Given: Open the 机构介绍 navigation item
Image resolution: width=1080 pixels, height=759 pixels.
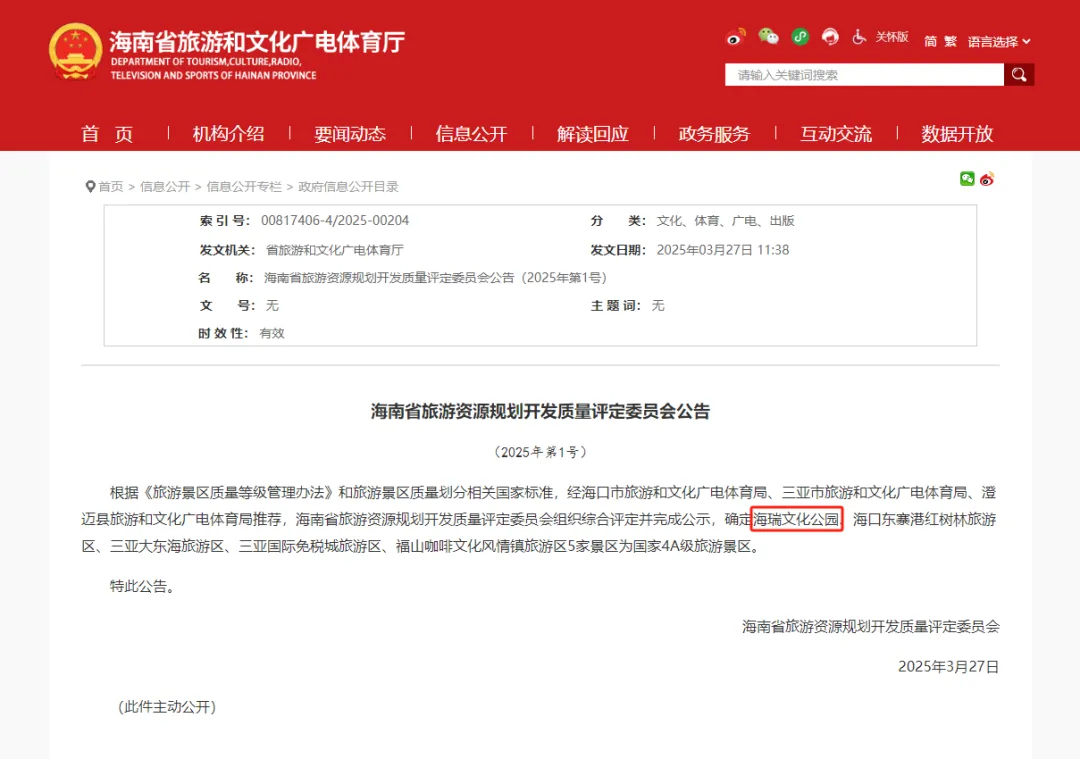Looking at the screenshot, I should pyautogui.click(x=229, y=134).
